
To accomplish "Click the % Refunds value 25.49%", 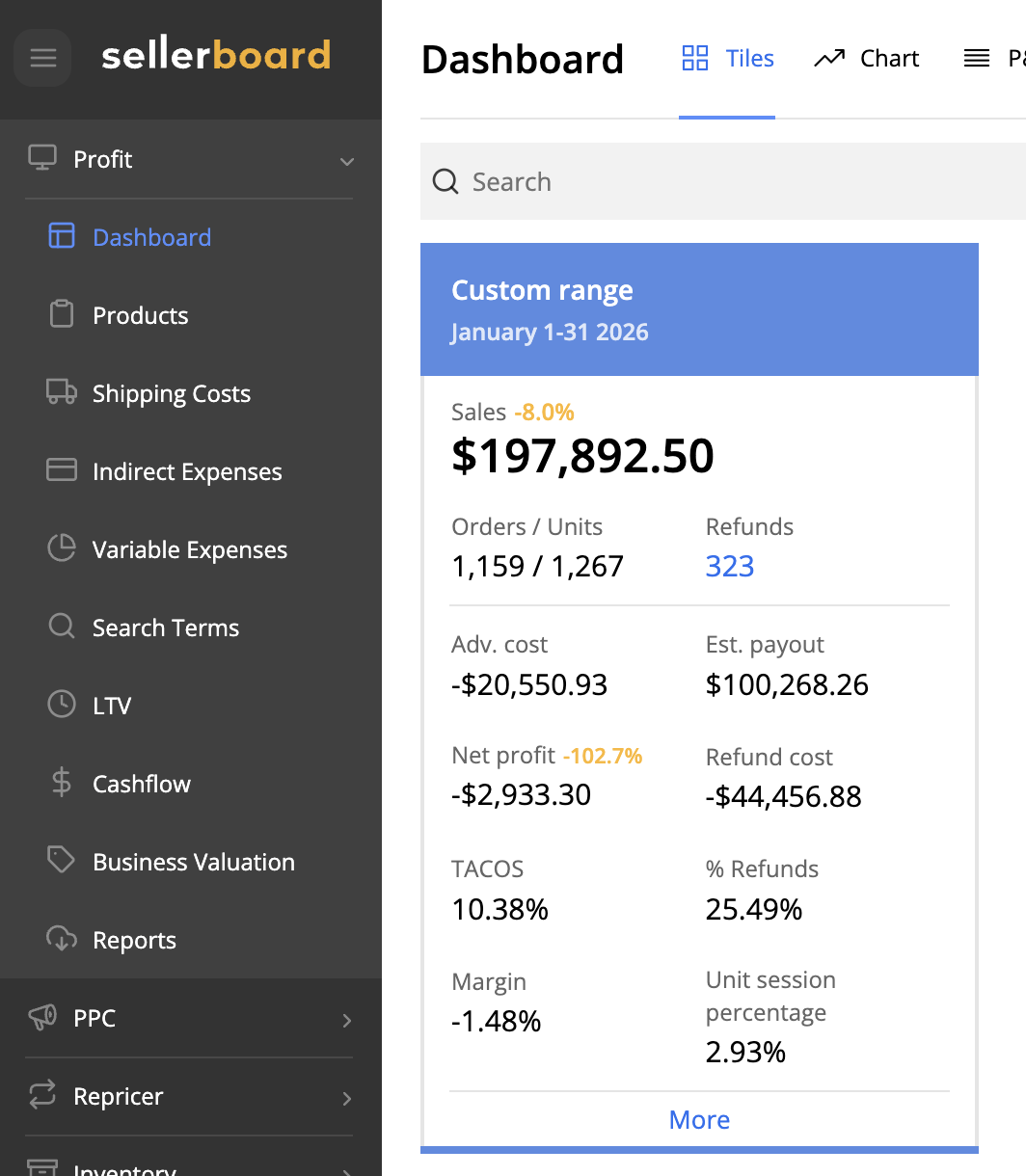I will click(754, 909).
